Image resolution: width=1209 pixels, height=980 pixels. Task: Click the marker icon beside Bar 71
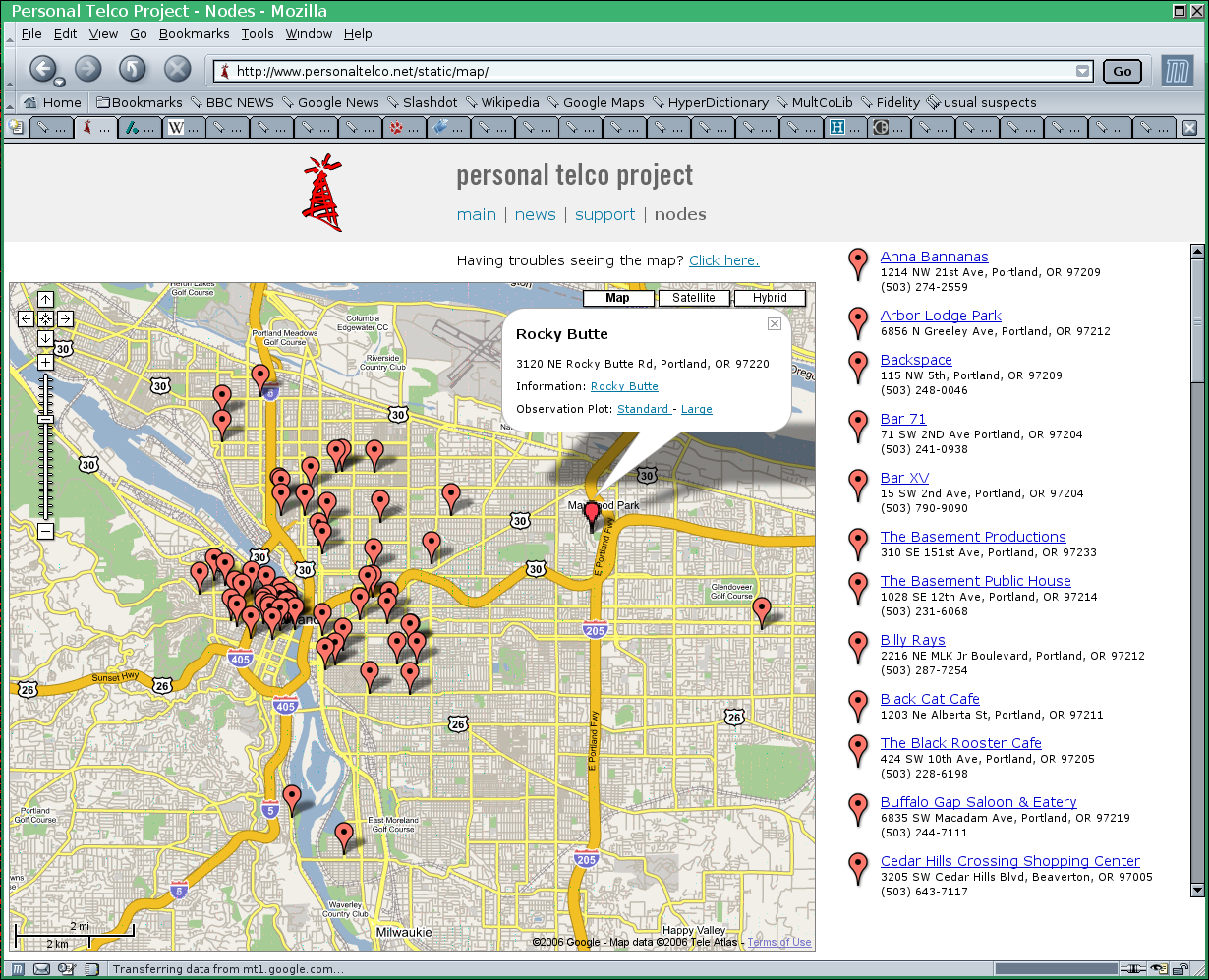858,427
